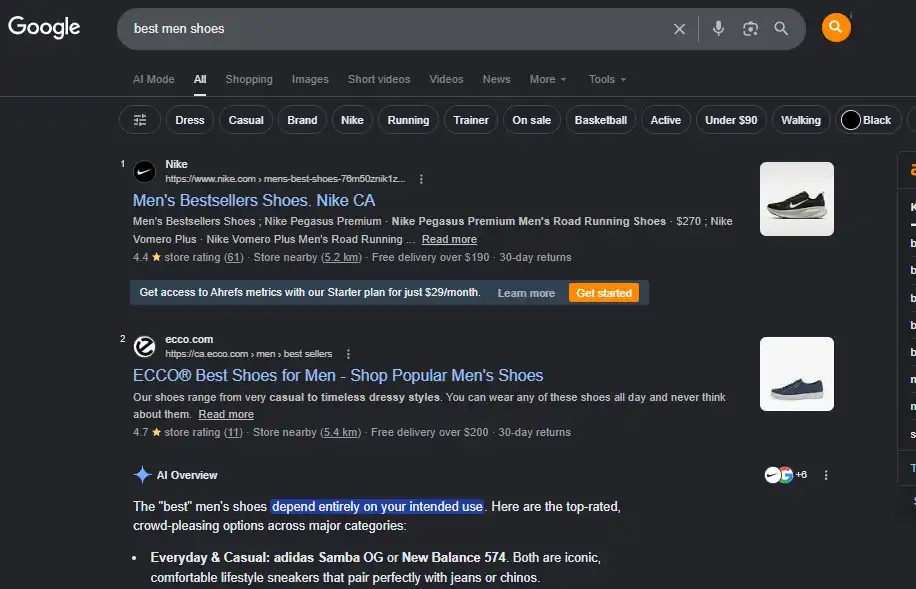This screenshot has height=589, width=916.
Task: Toggle the Brand filter chip
Action: [302, 120]
